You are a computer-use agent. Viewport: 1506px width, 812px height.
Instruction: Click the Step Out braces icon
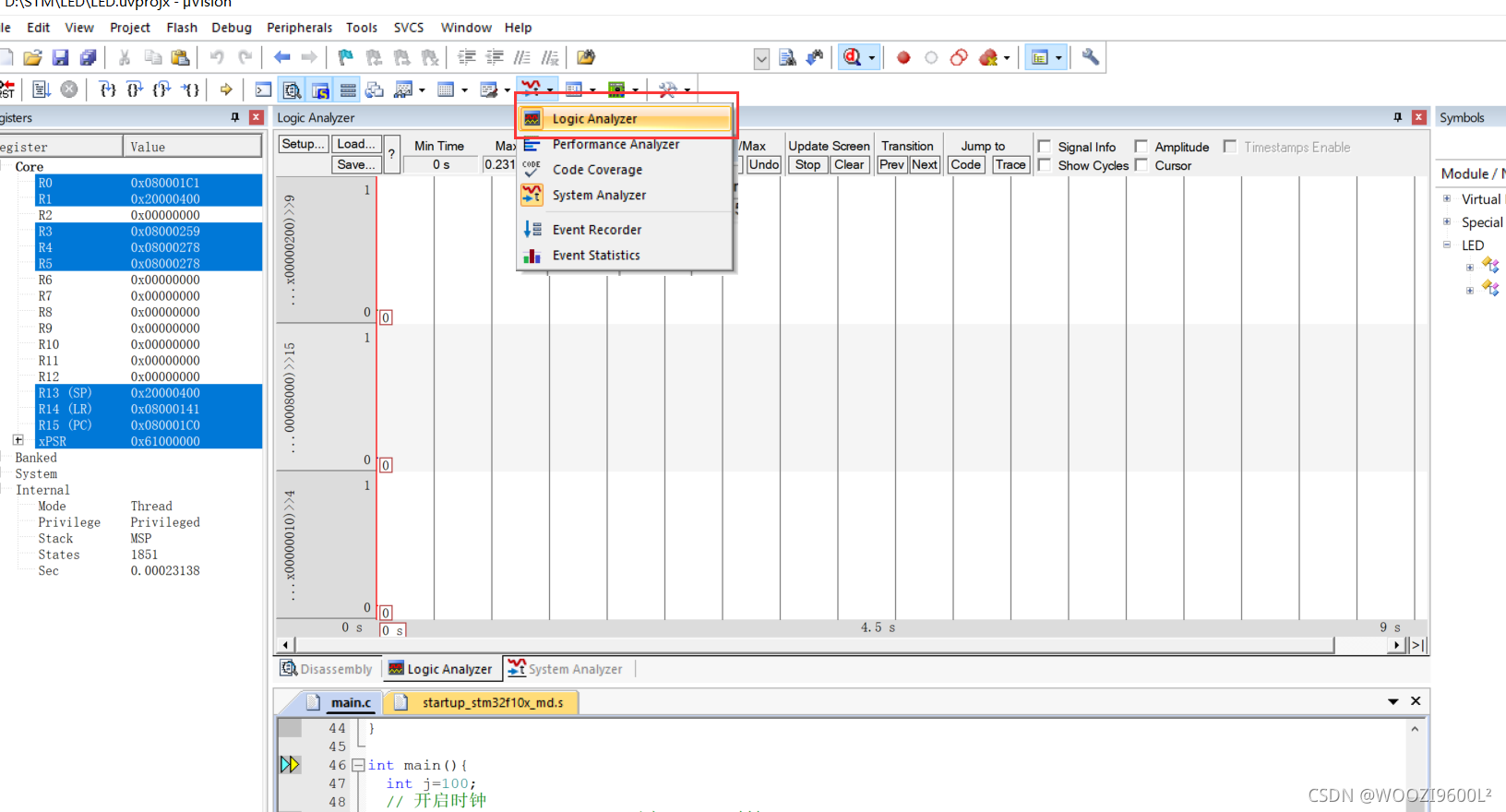[x=162, y=90]
